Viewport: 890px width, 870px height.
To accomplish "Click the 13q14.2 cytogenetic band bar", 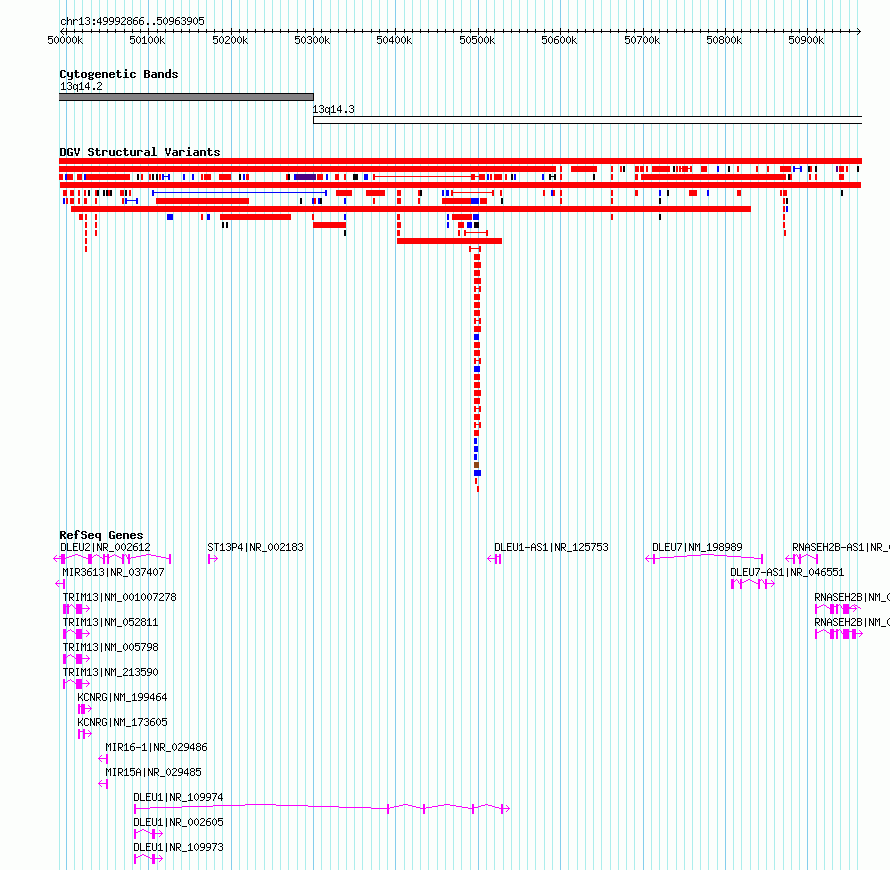I will [x=186, y=97].
